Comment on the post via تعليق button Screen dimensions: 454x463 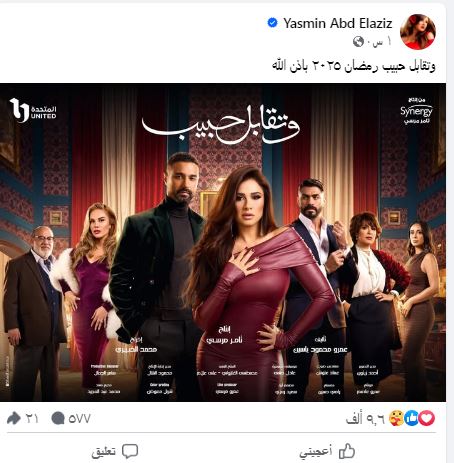[115, 452]
